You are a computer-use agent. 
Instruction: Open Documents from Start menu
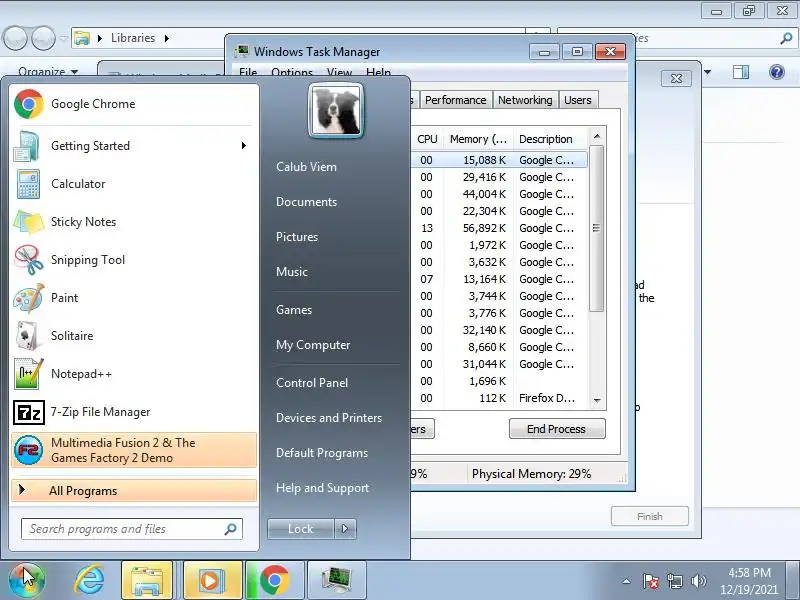(307, 202)
